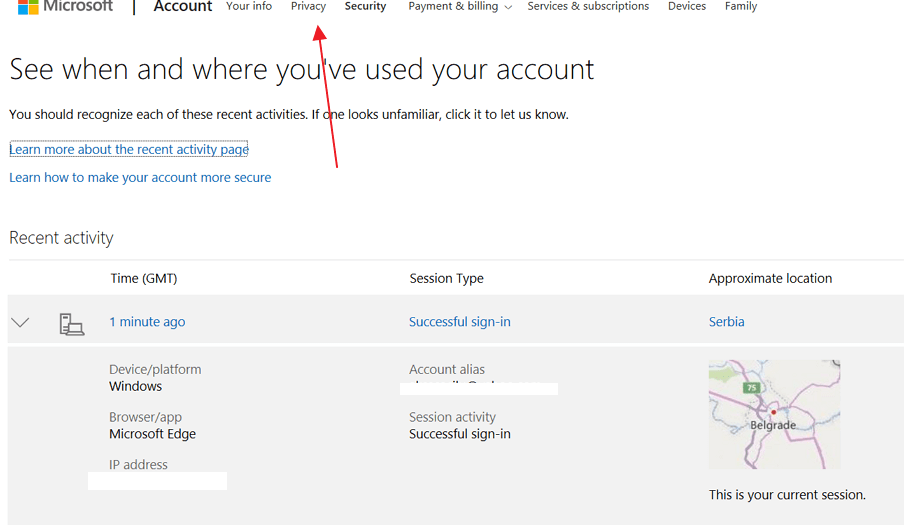This screenshot has height=525, width=904.
Task: Click the device icon in sign-in row
Action: 71,324
